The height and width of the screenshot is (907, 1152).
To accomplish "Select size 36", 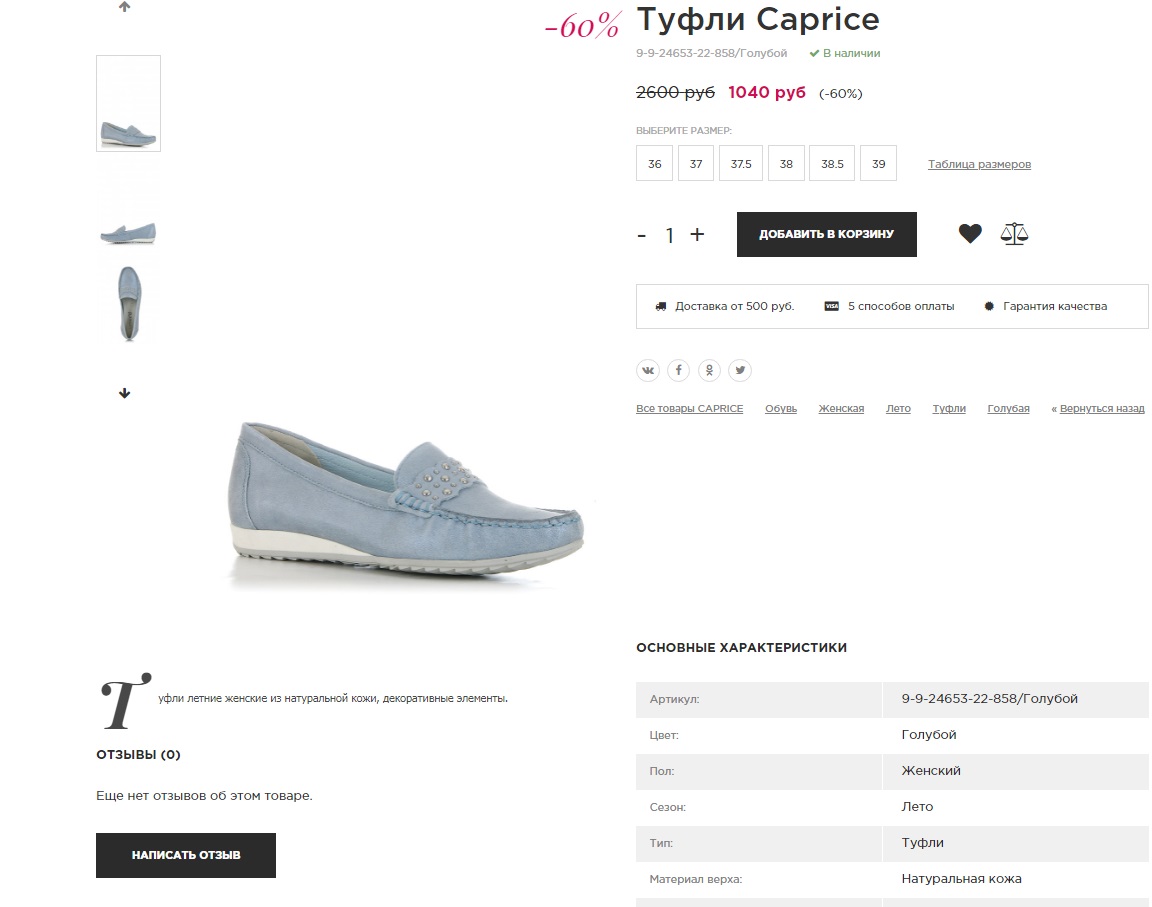I will (655, 164).
